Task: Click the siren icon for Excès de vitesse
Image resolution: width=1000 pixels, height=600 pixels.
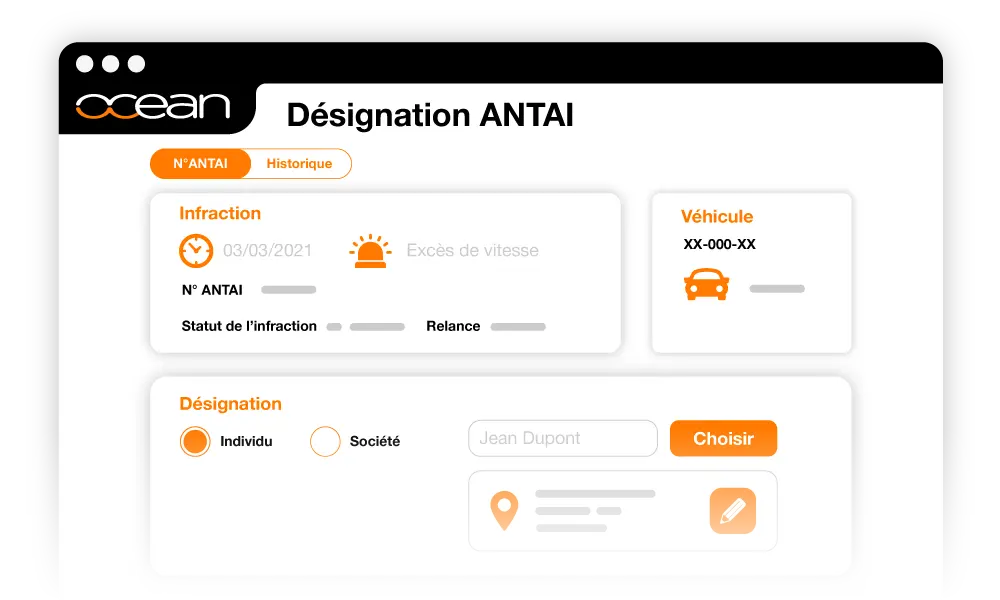Action: coord(370,251)
